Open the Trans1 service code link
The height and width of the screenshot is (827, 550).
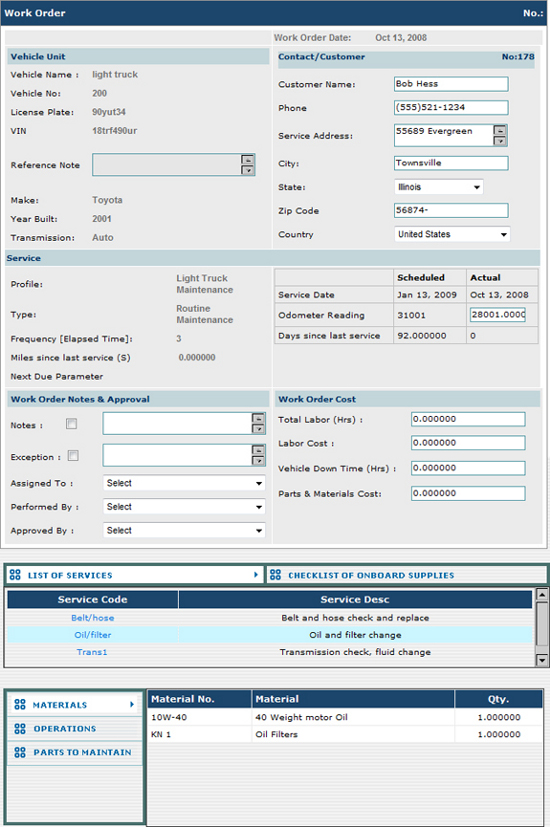pyautogui.click(x=92, y=652)
